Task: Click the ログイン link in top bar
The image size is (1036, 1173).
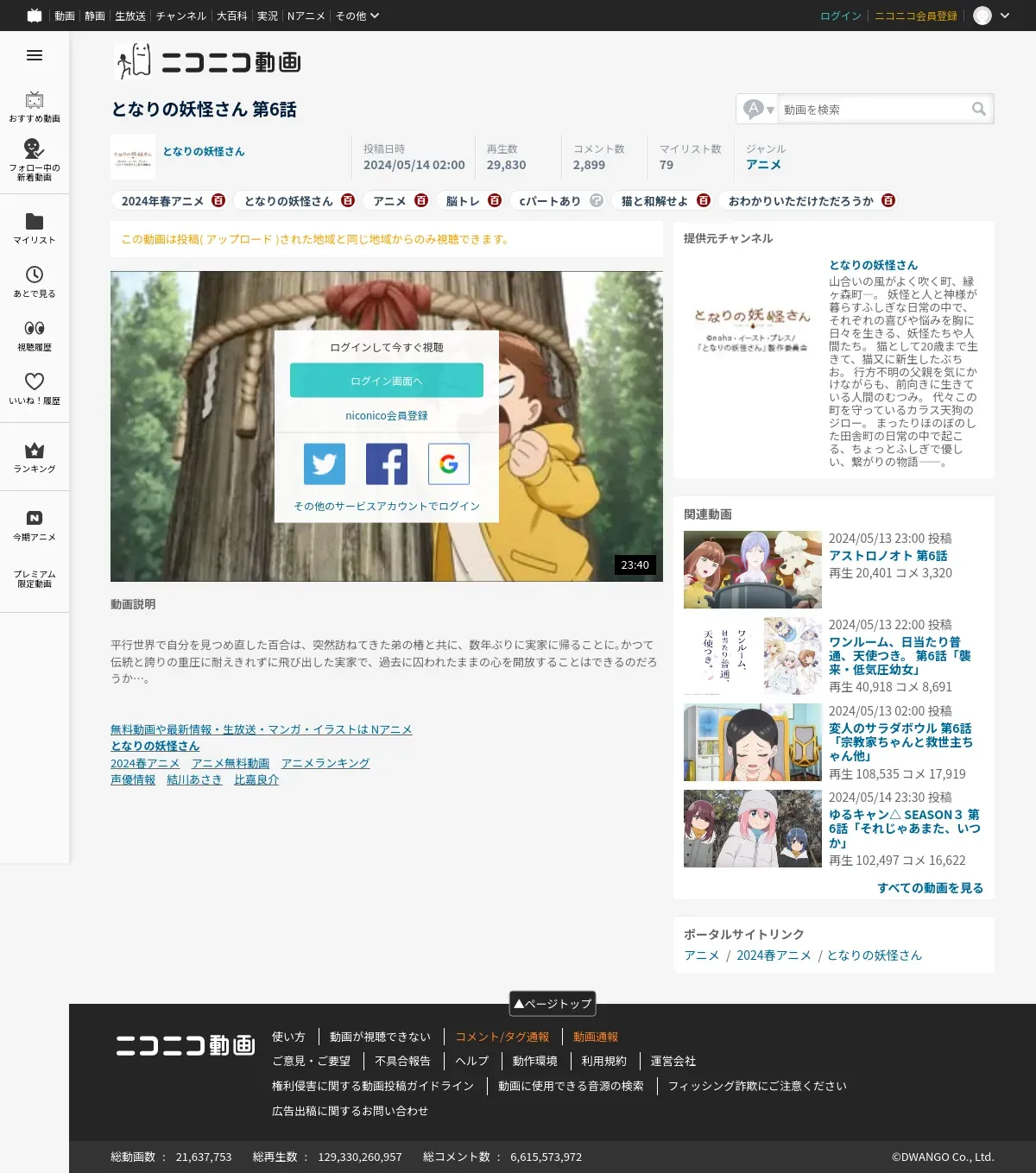Action: coord(841,16)
